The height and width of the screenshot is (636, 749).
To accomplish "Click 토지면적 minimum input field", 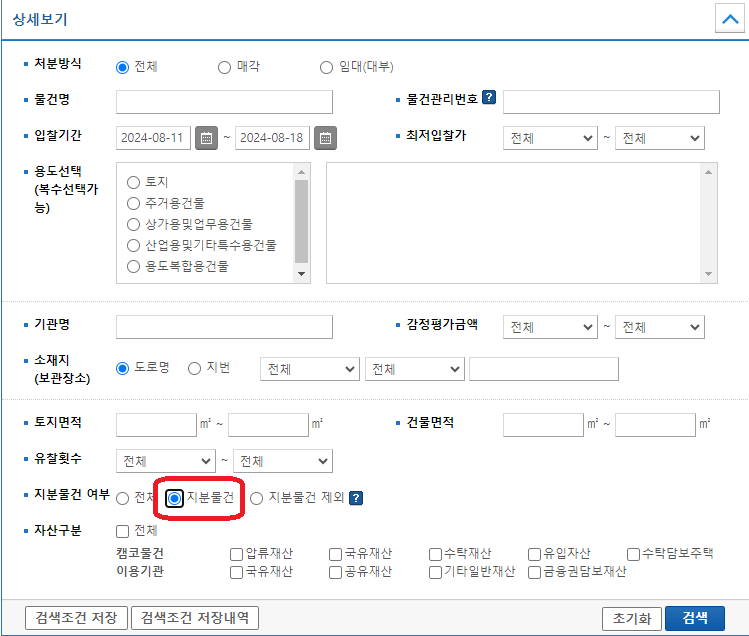I will [x=156, y=425].
